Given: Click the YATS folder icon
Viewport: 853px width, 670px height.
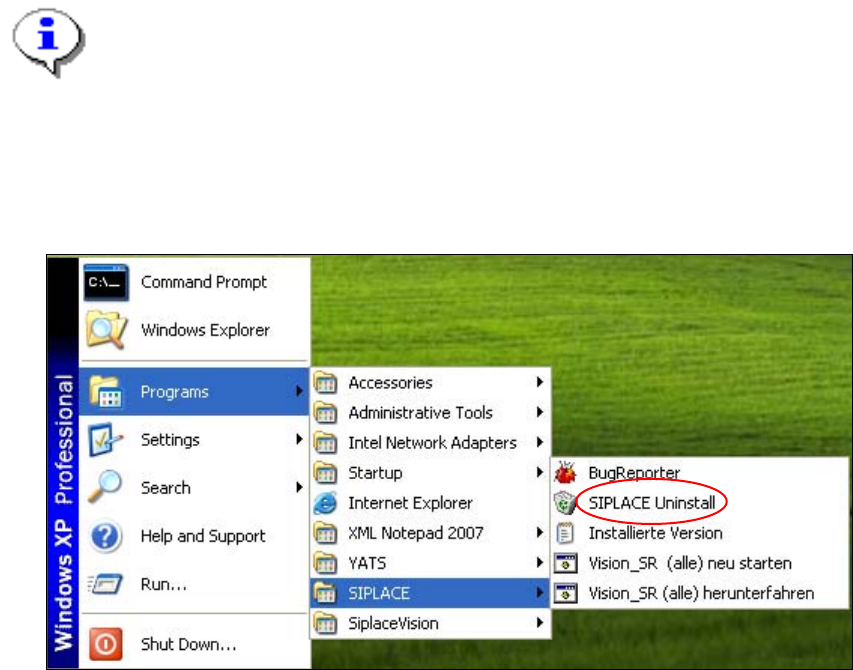Looking at the screenshot, I should [325, 563].
